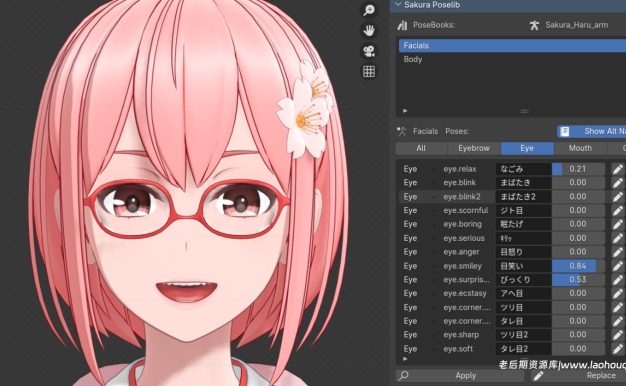
Task: Expand the filter triangle under poses list
Action: click(405, 359)
